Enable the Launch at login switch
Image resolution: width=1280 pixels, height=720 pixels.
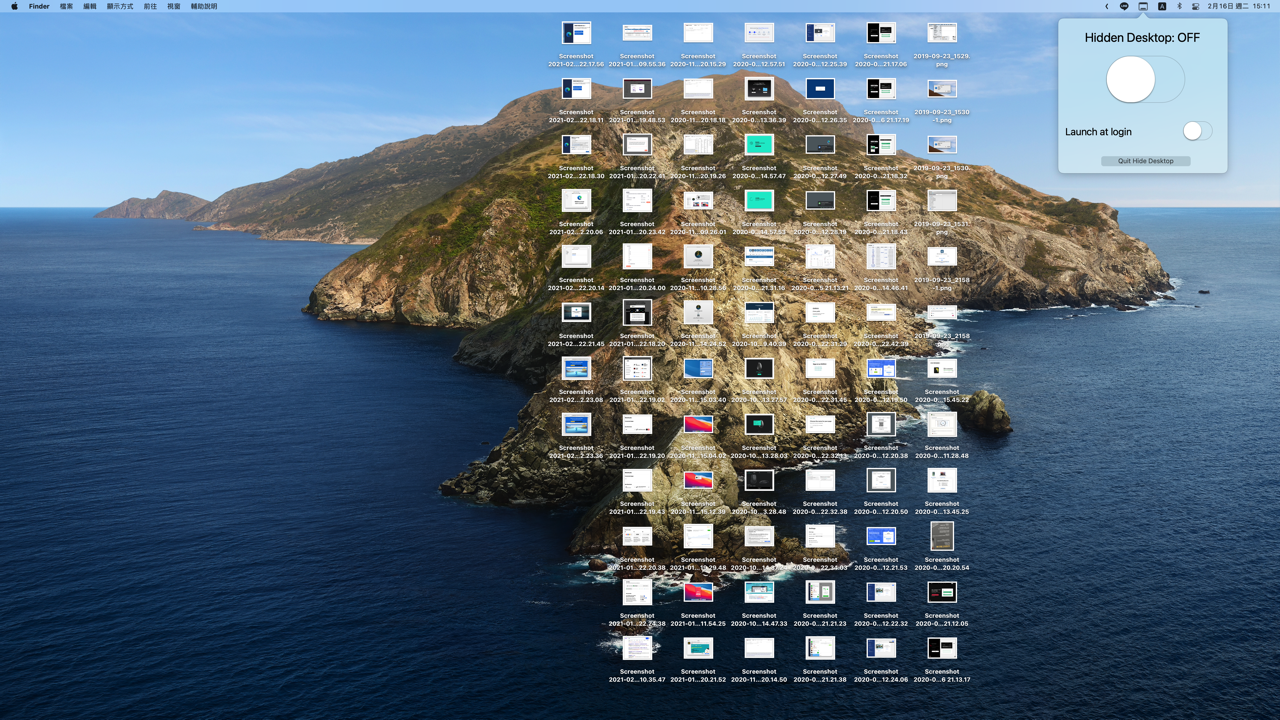point(1197,131)
